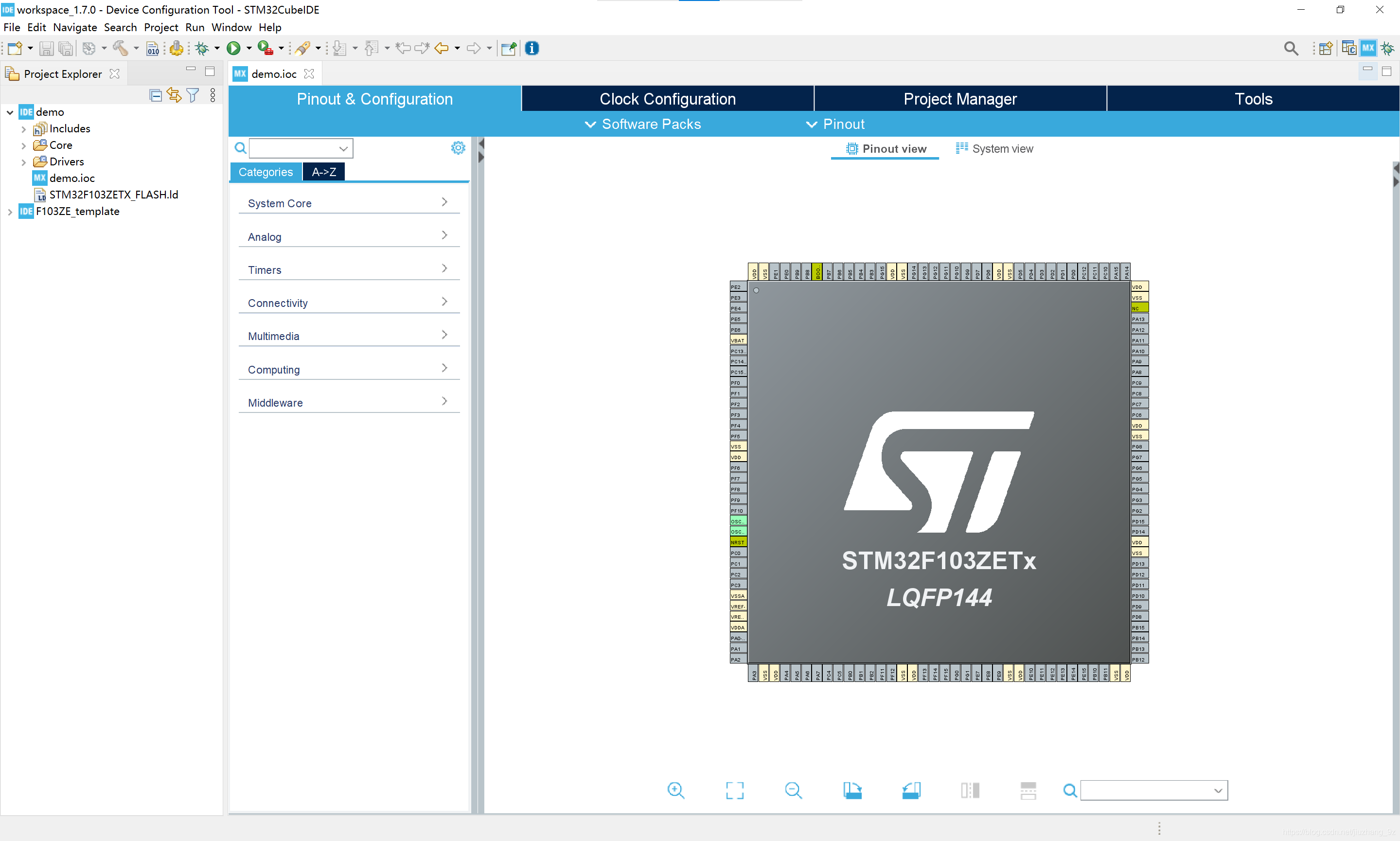Click the Device Configuration Tool code generation icon

coord(177,49)
